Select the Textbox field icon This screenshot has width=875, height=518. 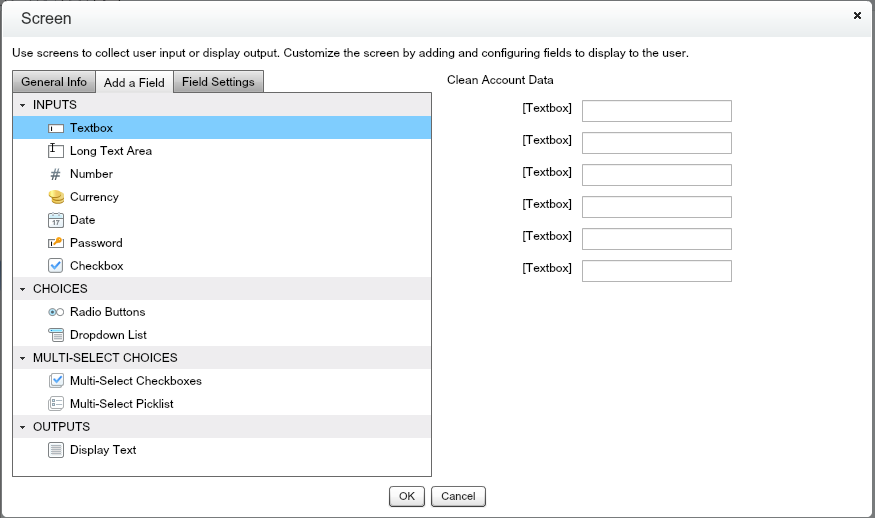[56, 128]
